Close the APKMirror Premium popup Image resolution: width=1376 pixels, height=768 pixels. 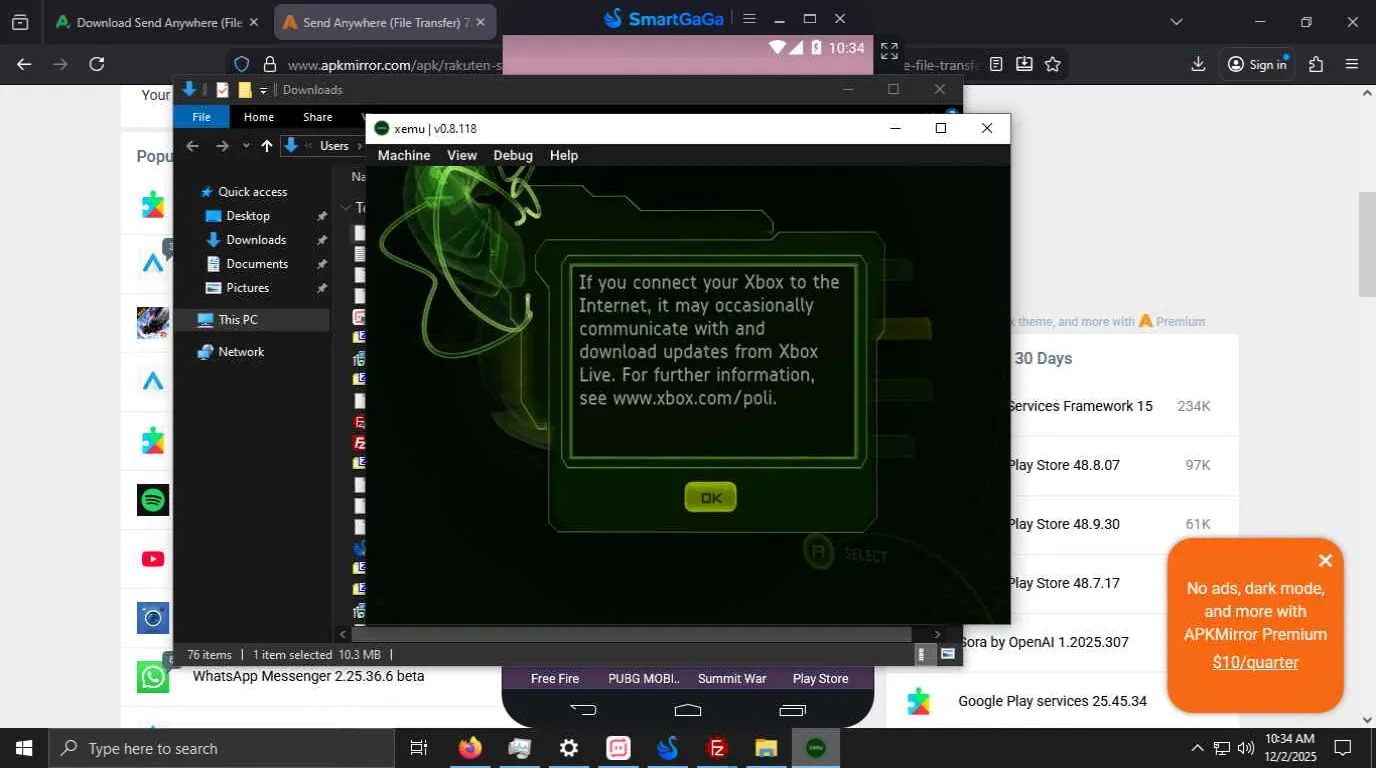click(1325, 561)
